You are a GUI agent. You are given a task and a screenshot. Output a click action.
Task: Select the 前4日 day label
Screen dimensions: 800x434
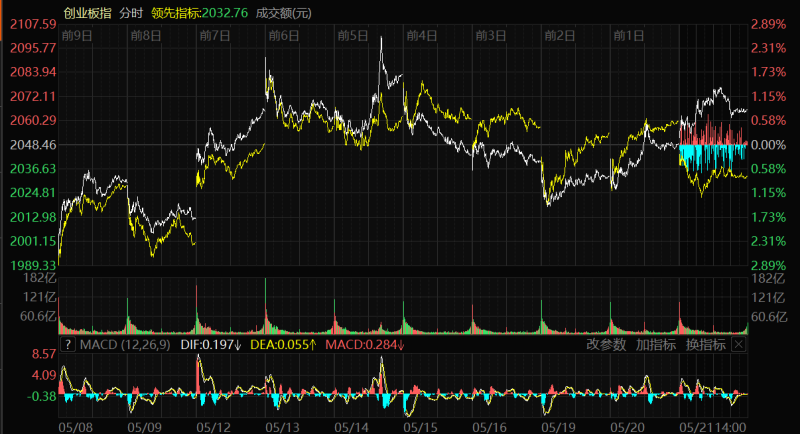[x=422, y=36]
